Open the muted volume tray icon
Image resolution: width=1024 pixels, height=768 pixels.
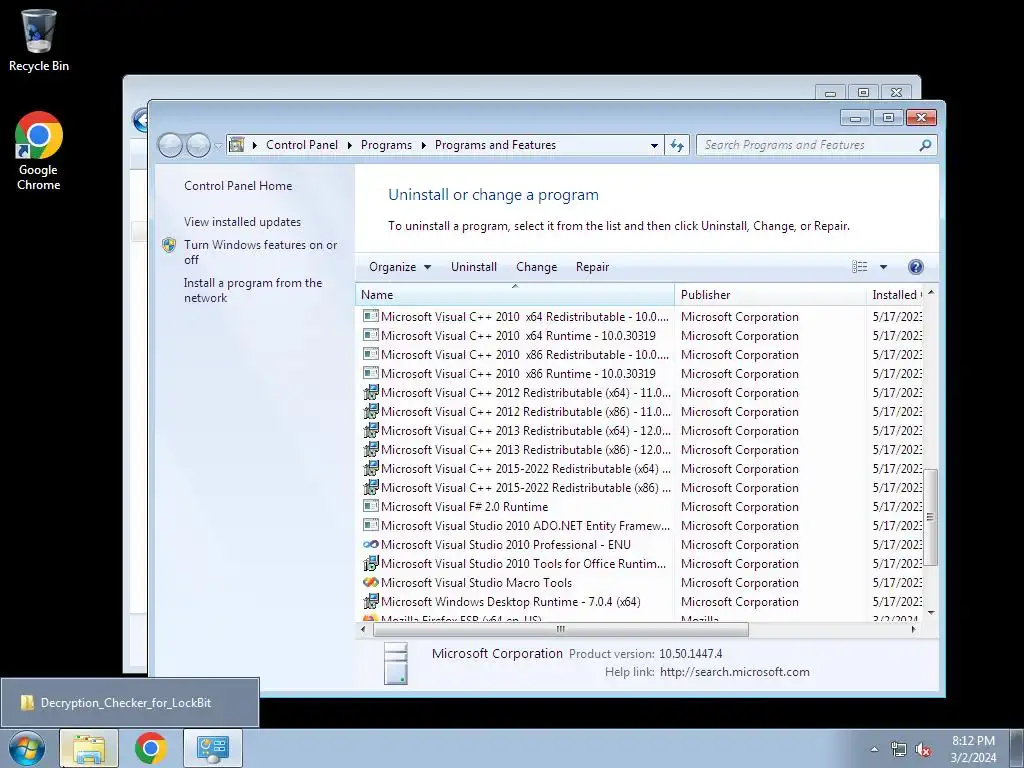tap(923, 749)
